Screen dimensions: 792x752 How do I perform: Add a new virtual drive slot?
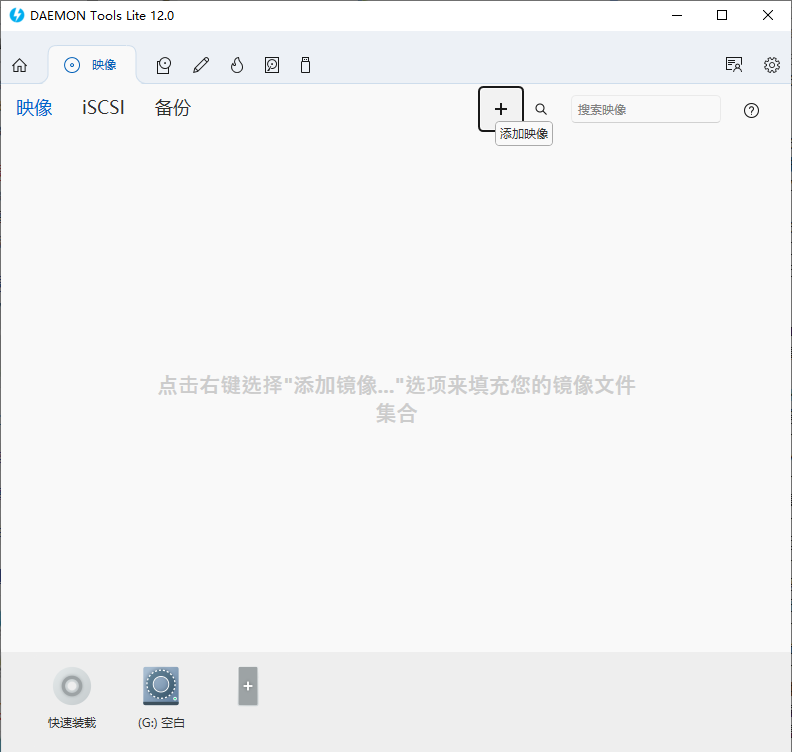[248, 686]
